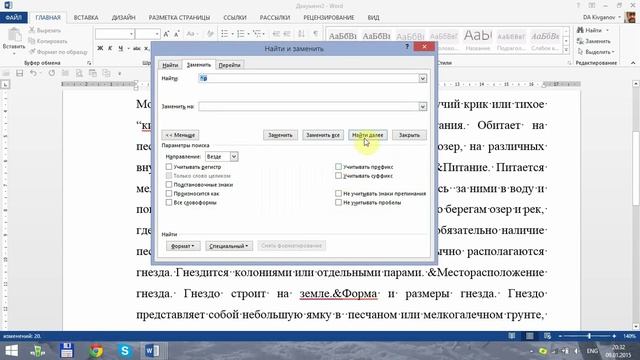
Task: Open the Формат dropdown button
Action: [183, 246]
